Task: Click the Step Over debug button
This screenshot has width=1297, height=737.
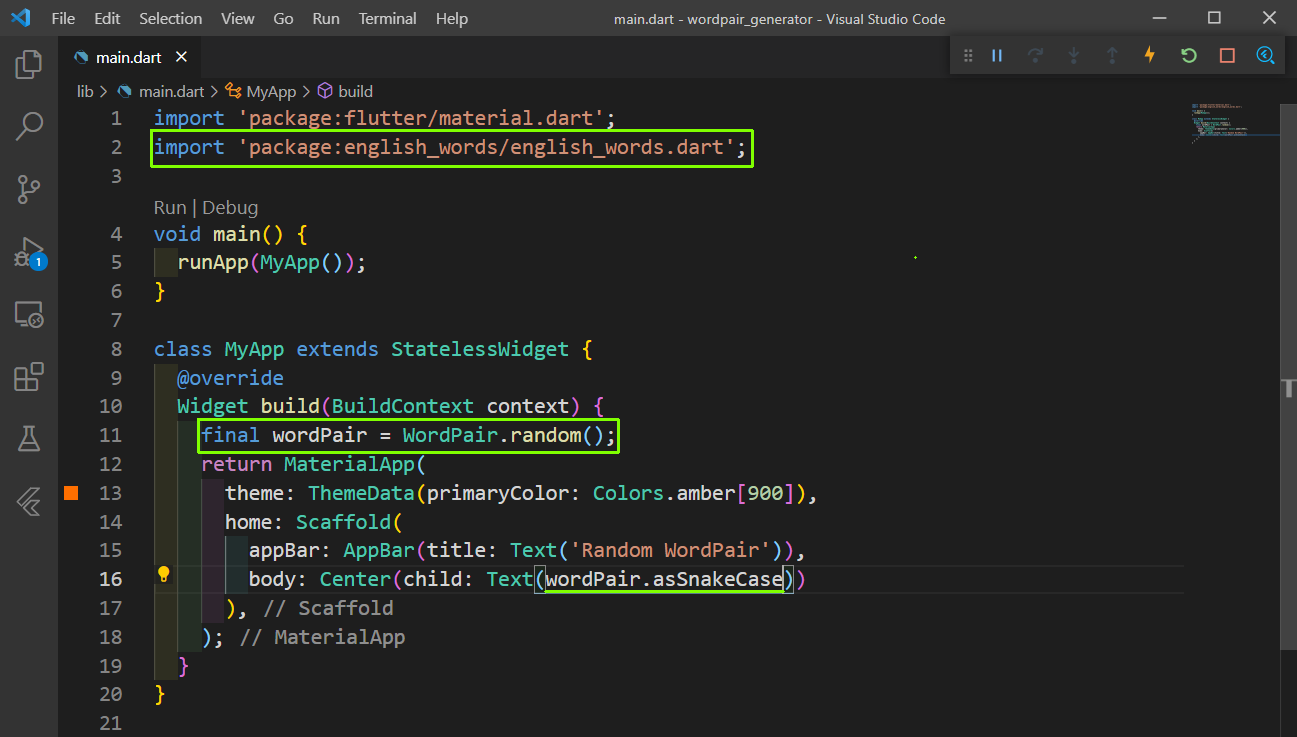Action: pos(1035,56)
